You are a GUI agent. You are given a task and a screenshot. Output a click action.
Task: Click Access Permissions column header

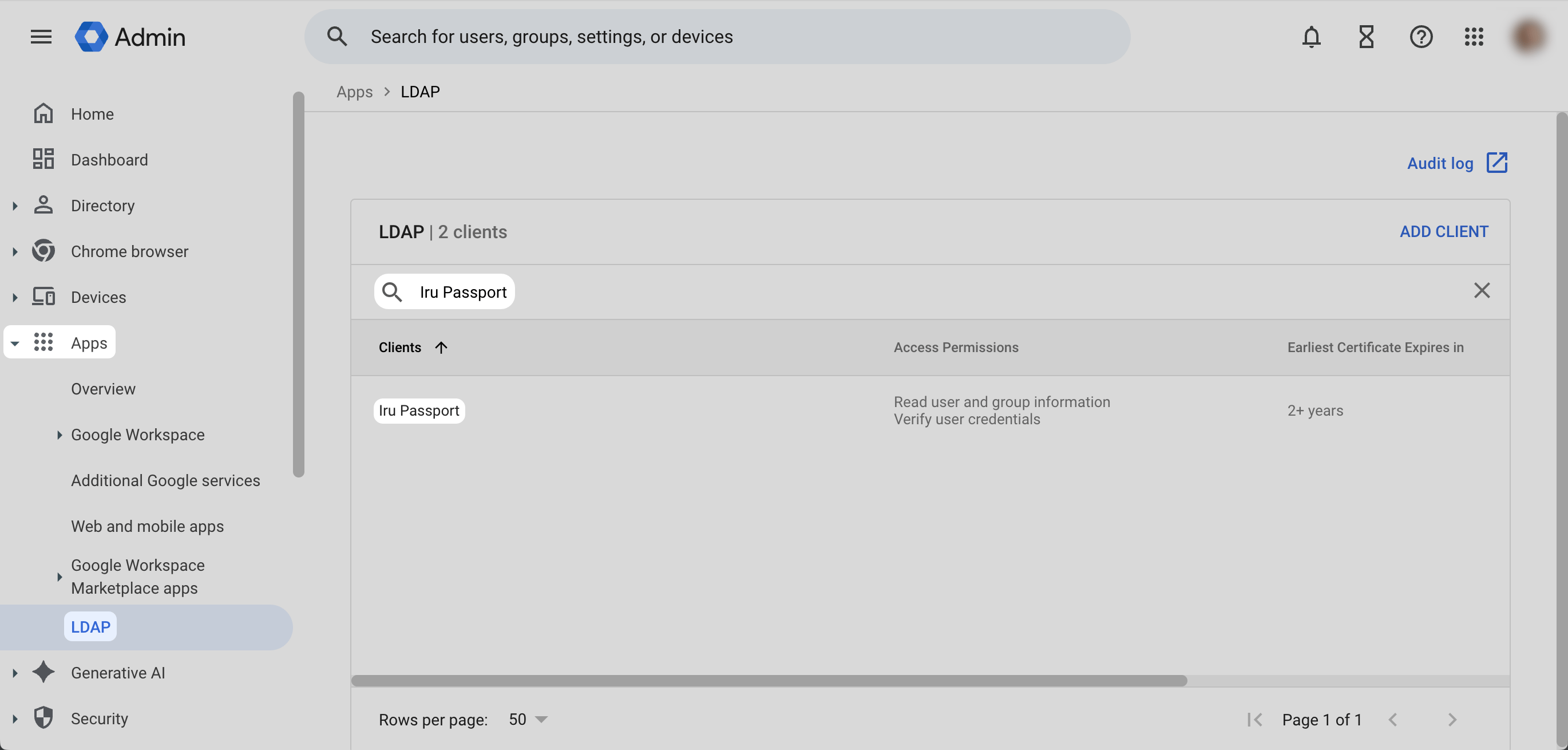956,347
